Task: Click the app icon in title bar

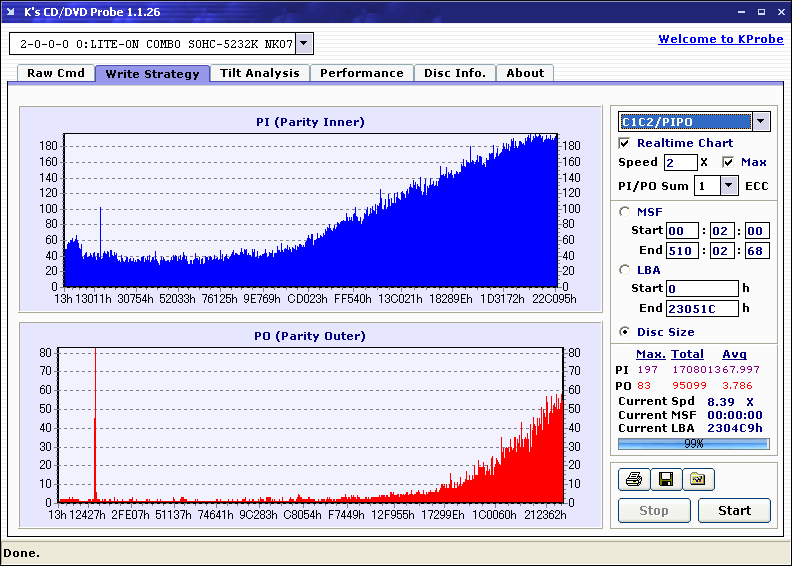Action: [x=11, y=12]
